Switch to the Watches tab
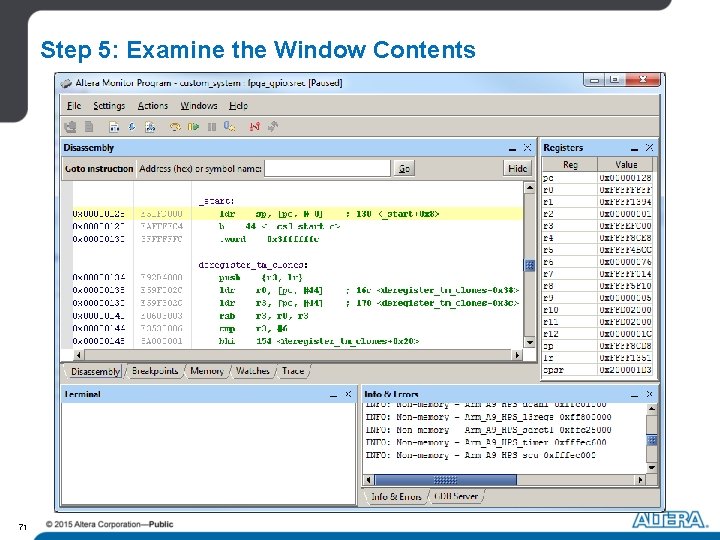This screenshot has height=540, width=720. point(253,371)
